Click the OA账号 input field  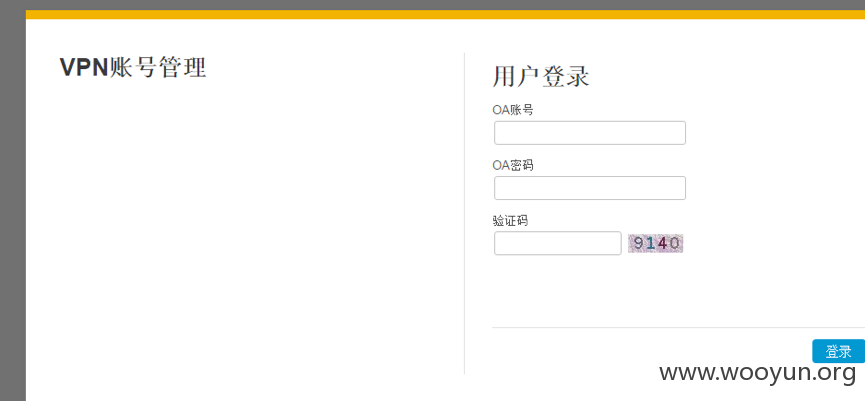(x=590, y=133)
